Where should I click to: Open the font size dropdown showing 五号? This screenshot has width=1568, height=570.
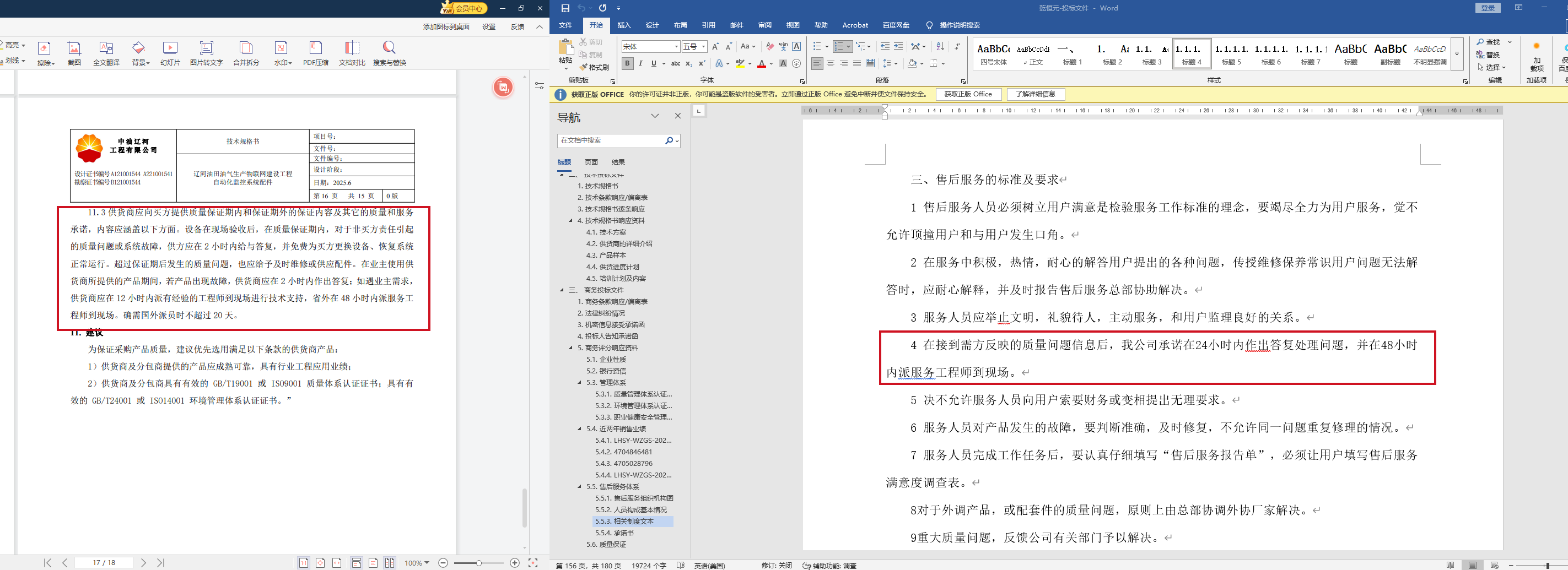coord(704,46)
